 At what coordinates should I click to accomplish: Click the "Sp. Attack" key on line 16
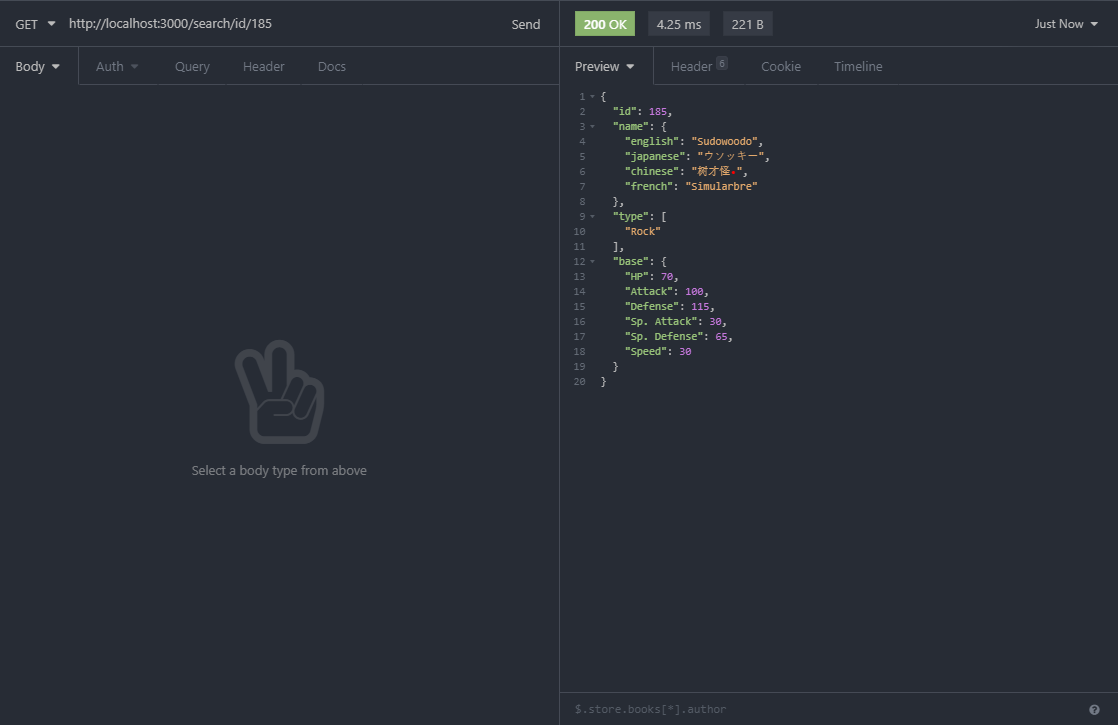tap(660, 322)
